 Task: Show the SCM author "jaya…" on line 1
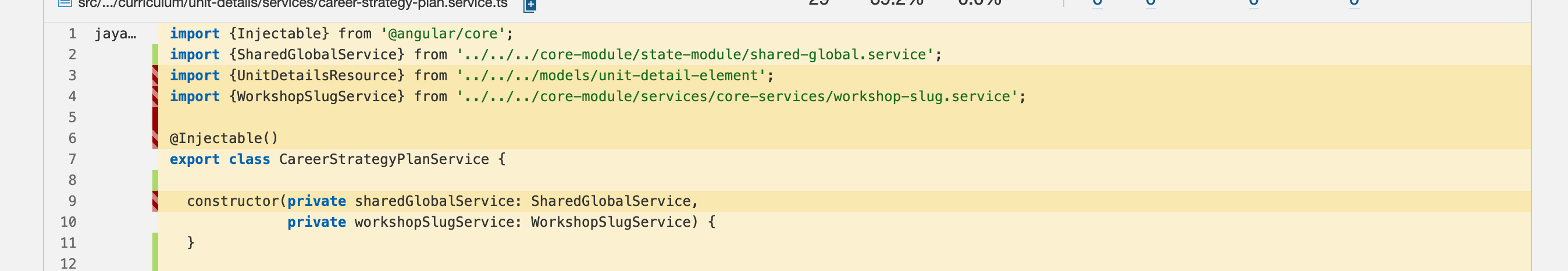115,34
